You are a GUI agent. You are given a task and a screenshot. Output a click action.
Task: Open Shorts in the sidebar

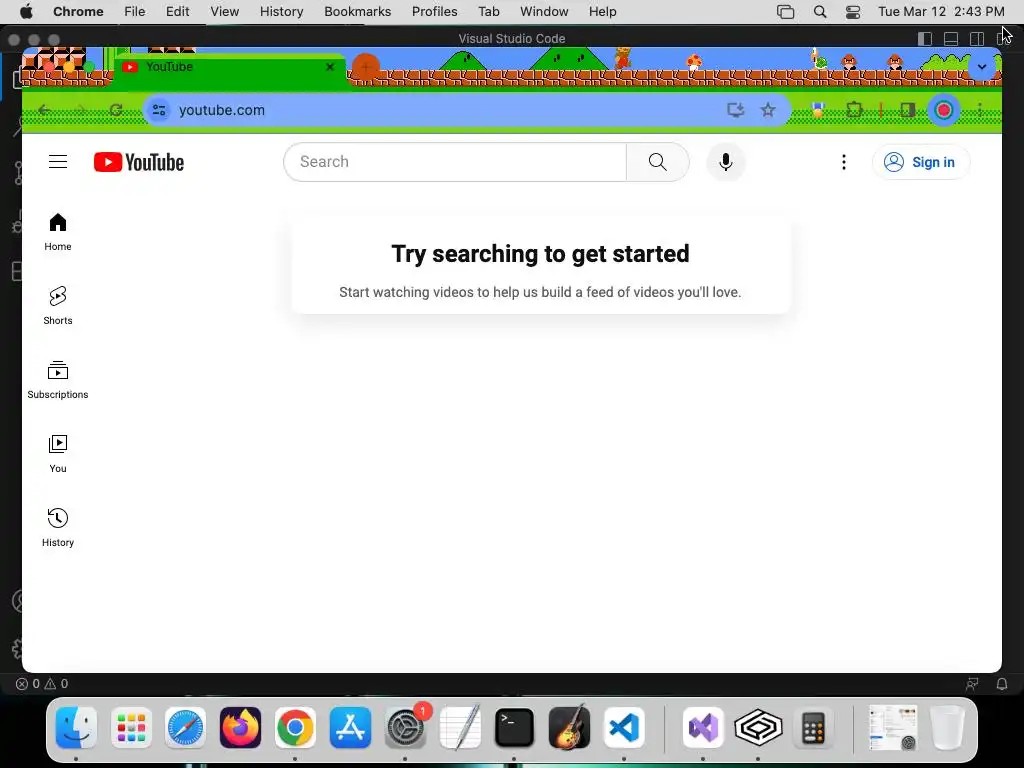58,306
